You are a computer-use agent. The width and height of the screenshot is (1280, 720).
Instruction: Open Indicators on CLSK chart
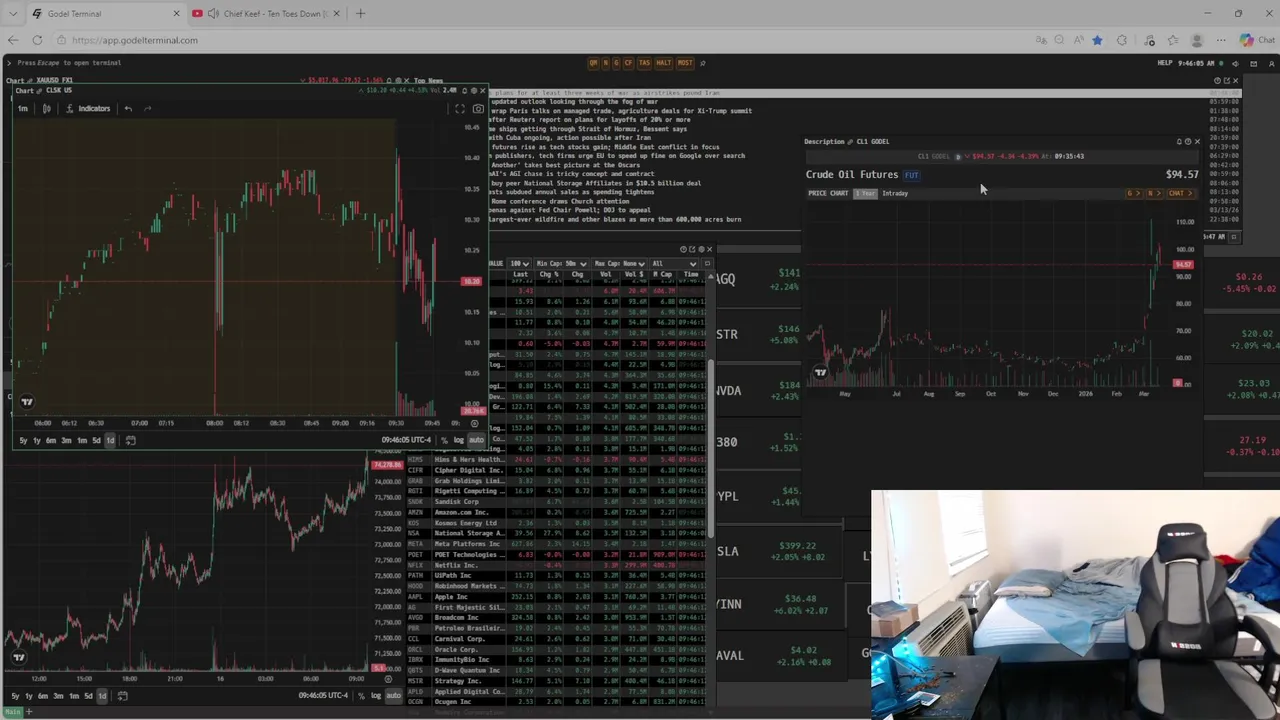tap(88, 108)
